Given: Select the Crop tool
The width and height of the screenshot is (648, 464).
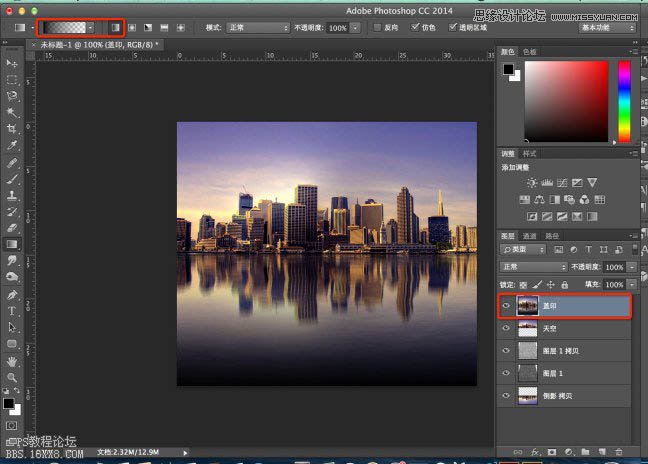Looking at the screenshot, I should point(12,129).
